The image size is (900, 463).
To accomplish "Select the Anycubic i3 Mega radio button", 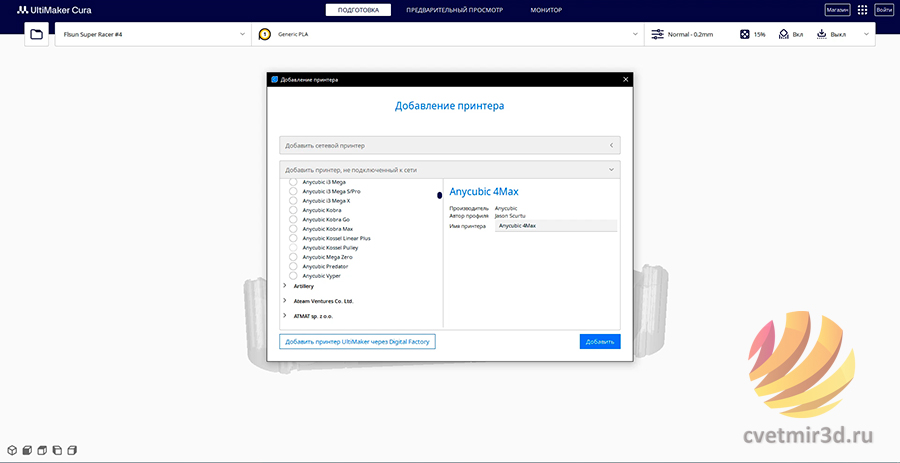I will click(x=293, y=182).
